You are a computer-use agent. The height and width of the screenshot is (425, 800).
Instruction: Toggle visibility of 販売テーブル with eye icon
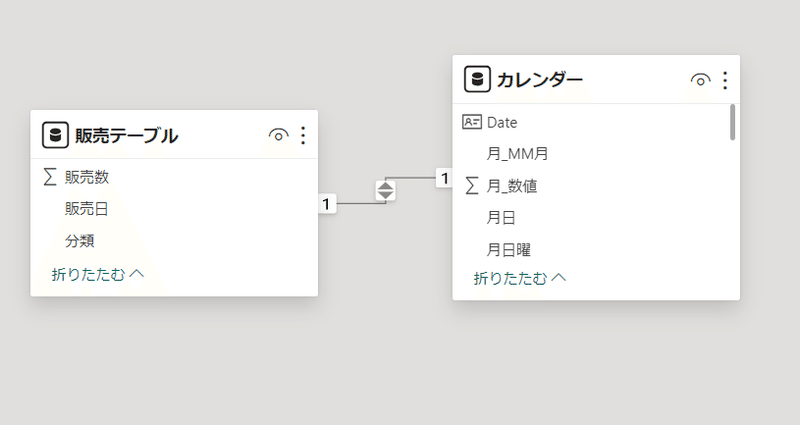click(x=278, y=135)
